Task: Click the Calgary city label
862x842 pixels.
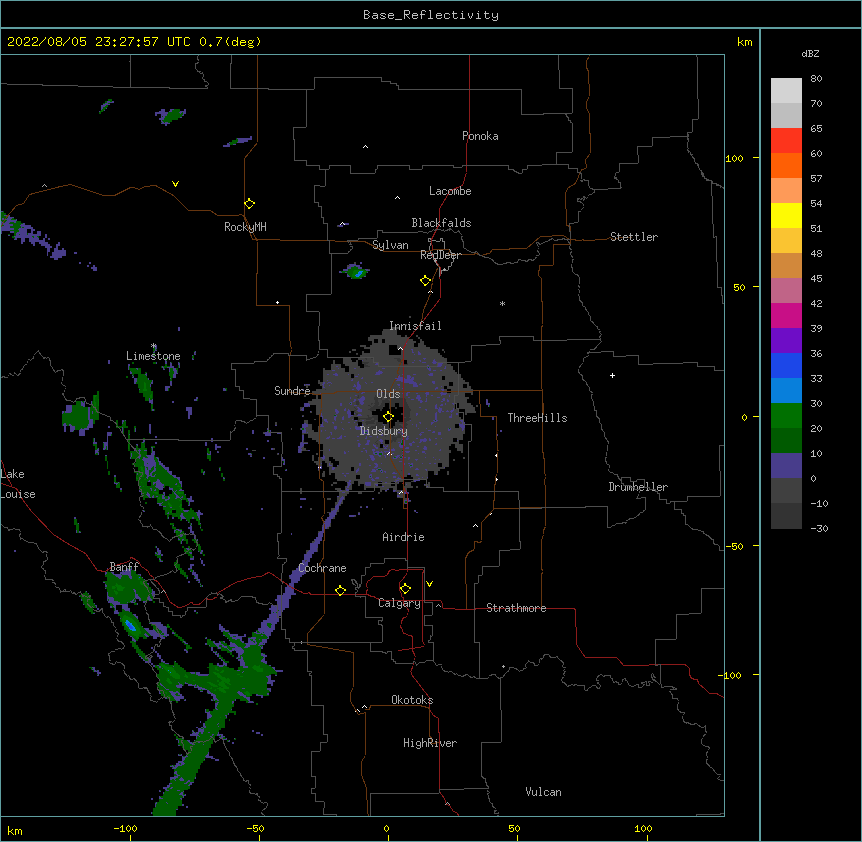Action: pyautogui.click(x=399, y=603)
